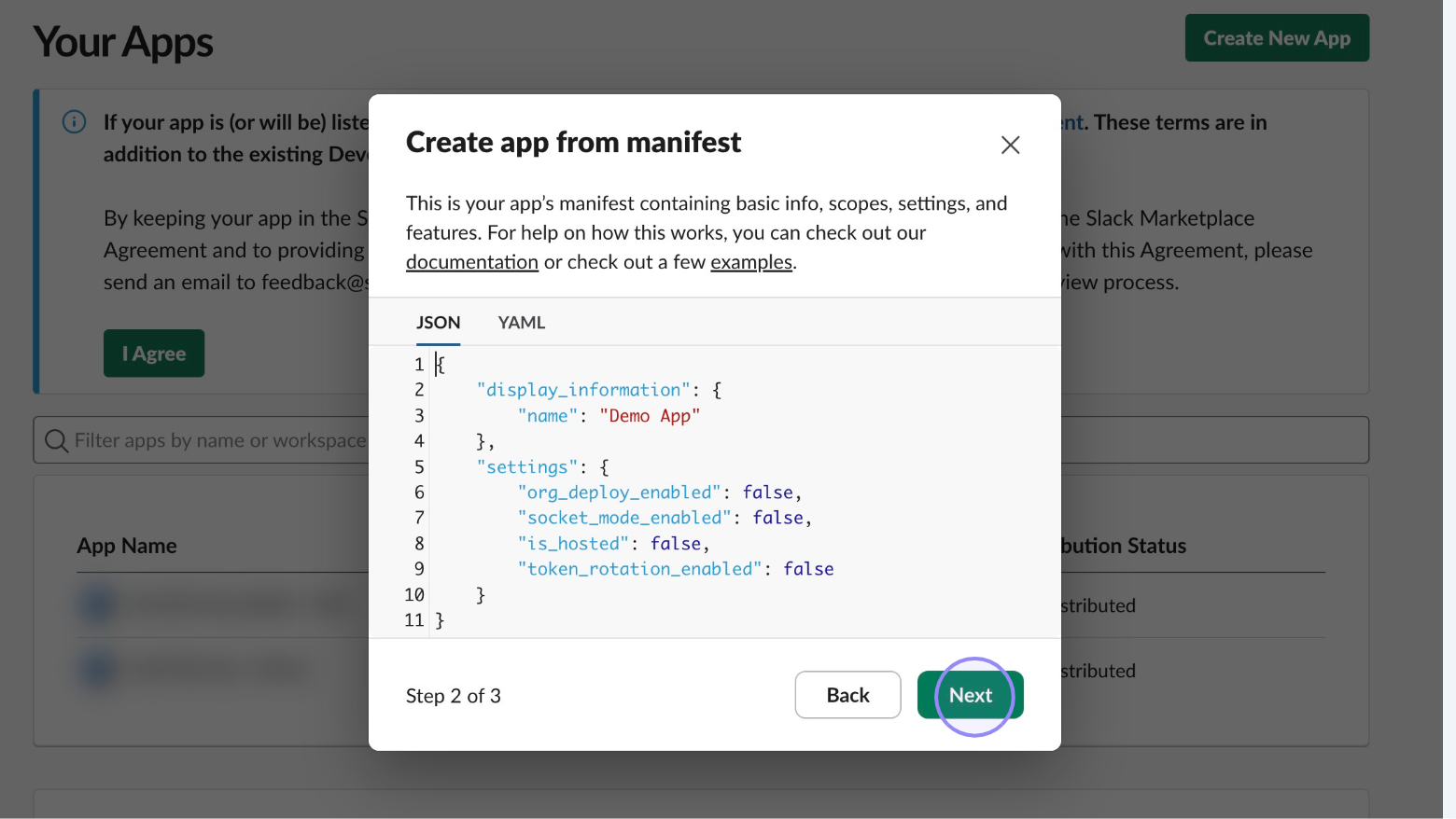Open the examples link
The width and height of the screenshot is (1456, 819).
click(x=750, y=262)
